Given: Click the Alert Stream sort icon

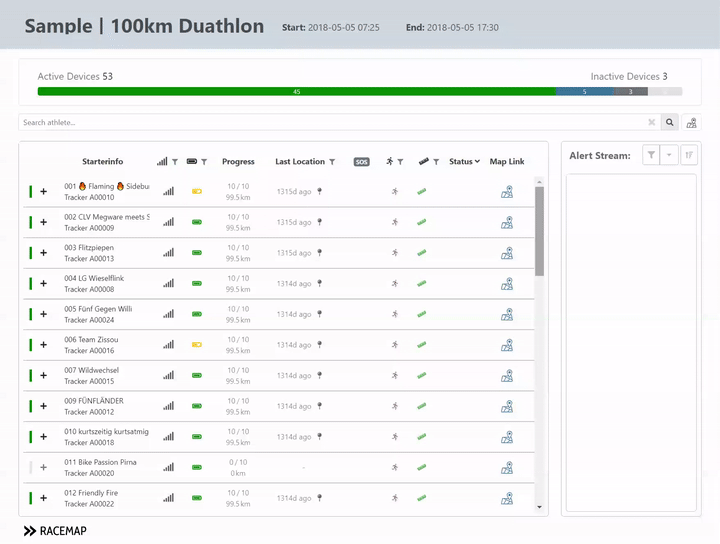Looking at the screenshot, I should [689, 155].
